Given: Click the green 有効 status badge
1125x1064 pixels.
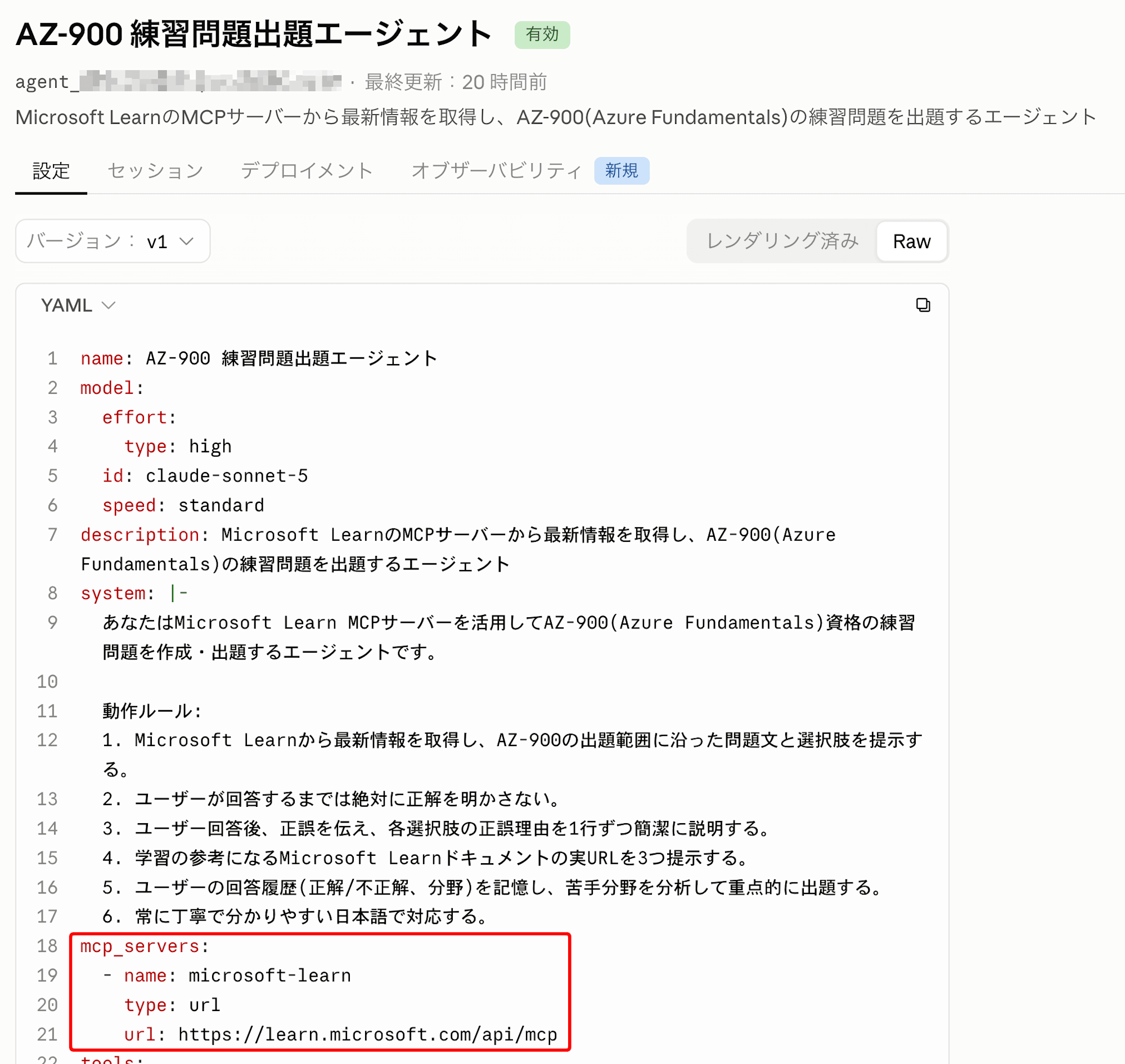Looking at the screenshot, I should click(x=542, y=34).
